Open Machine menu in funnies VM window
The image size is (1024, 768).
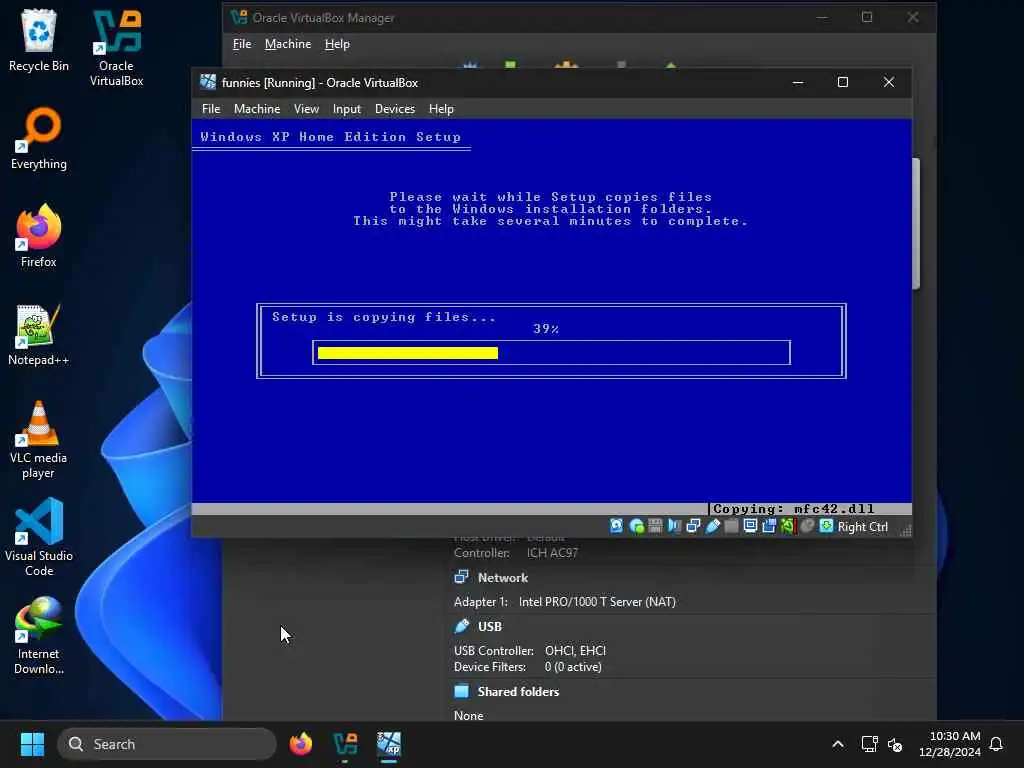[x=257, y=109]
